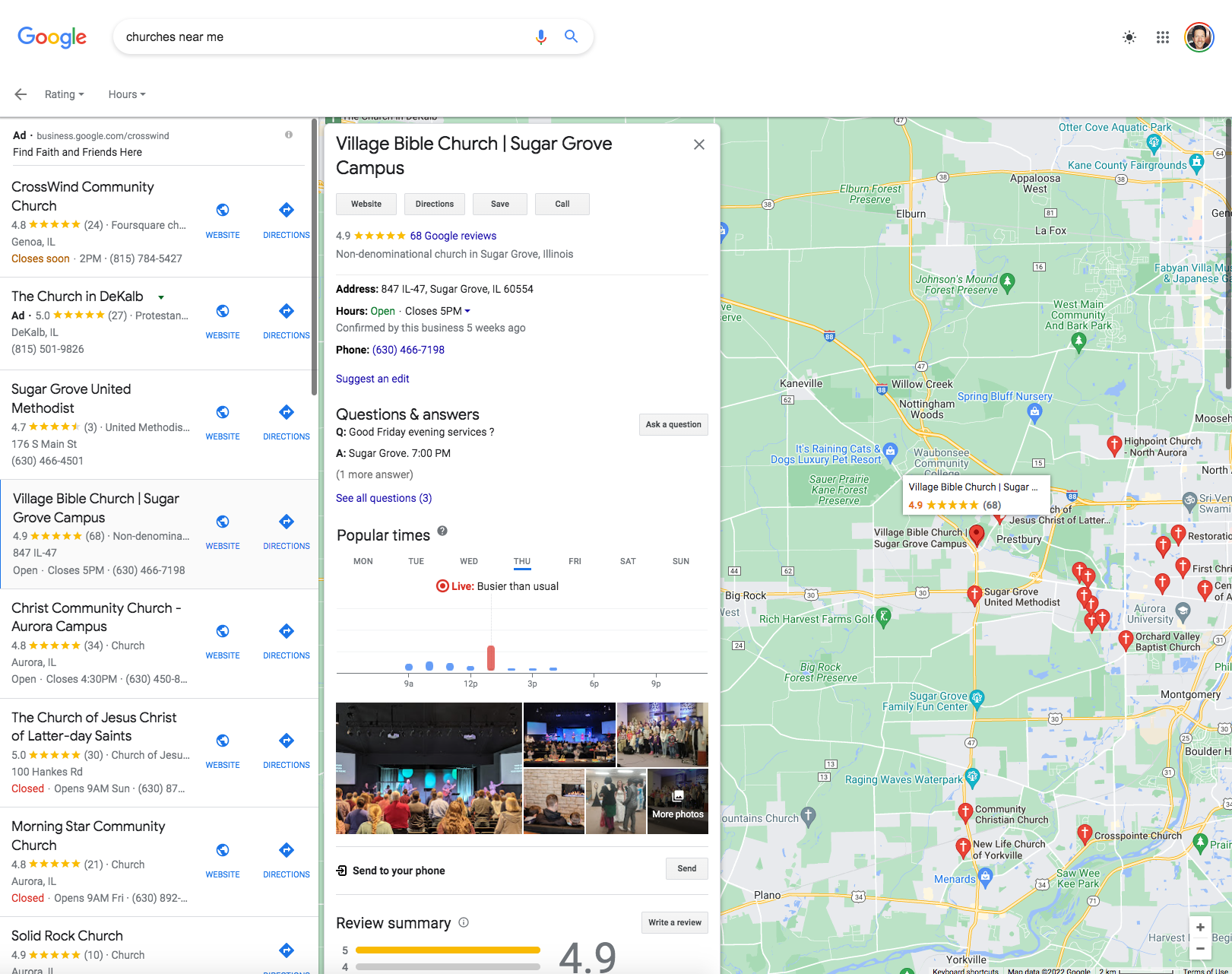This screenshot has width=1232, height=974.
Task: Open website icon for Village Bible Church listing
Action: (x=223, y=522)
